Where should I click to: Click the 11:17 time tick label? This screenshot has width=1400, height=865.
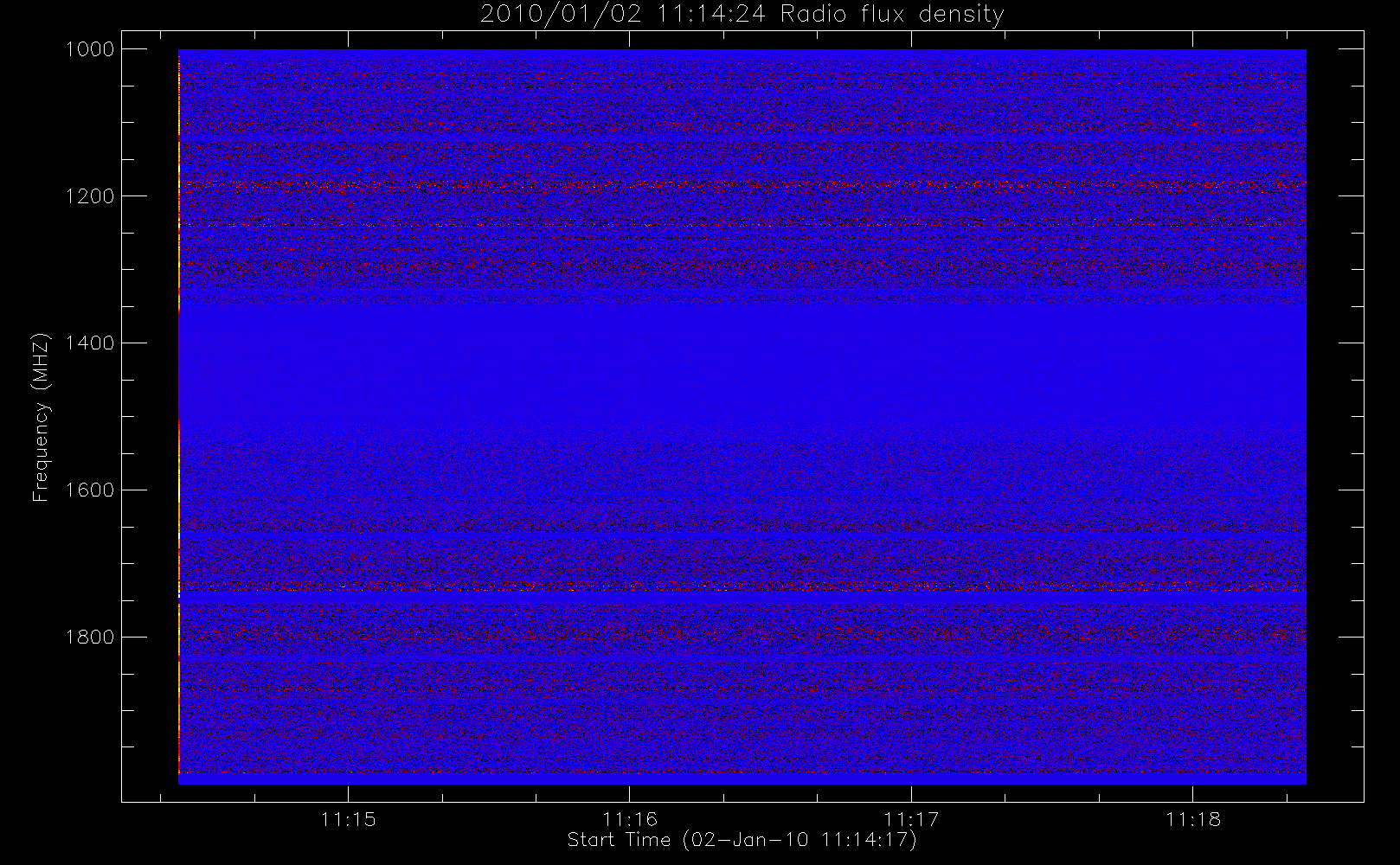(x=911, y=819)
